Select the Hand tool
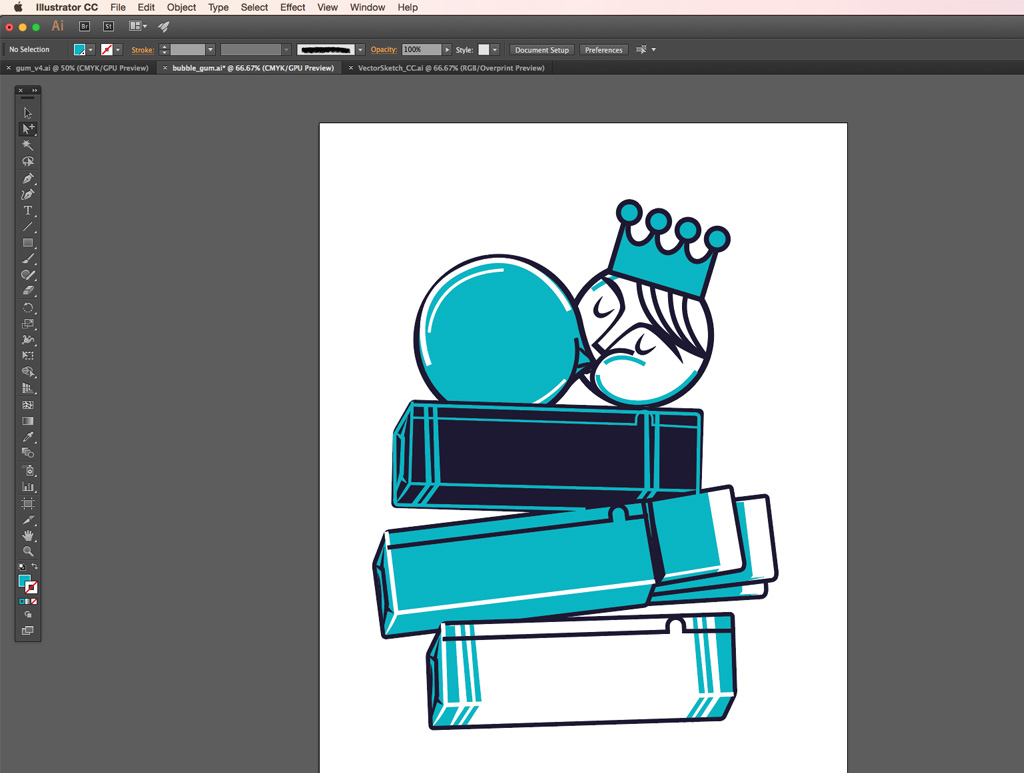This screenshot has height=773, width=1024. [x=28, y=535]
